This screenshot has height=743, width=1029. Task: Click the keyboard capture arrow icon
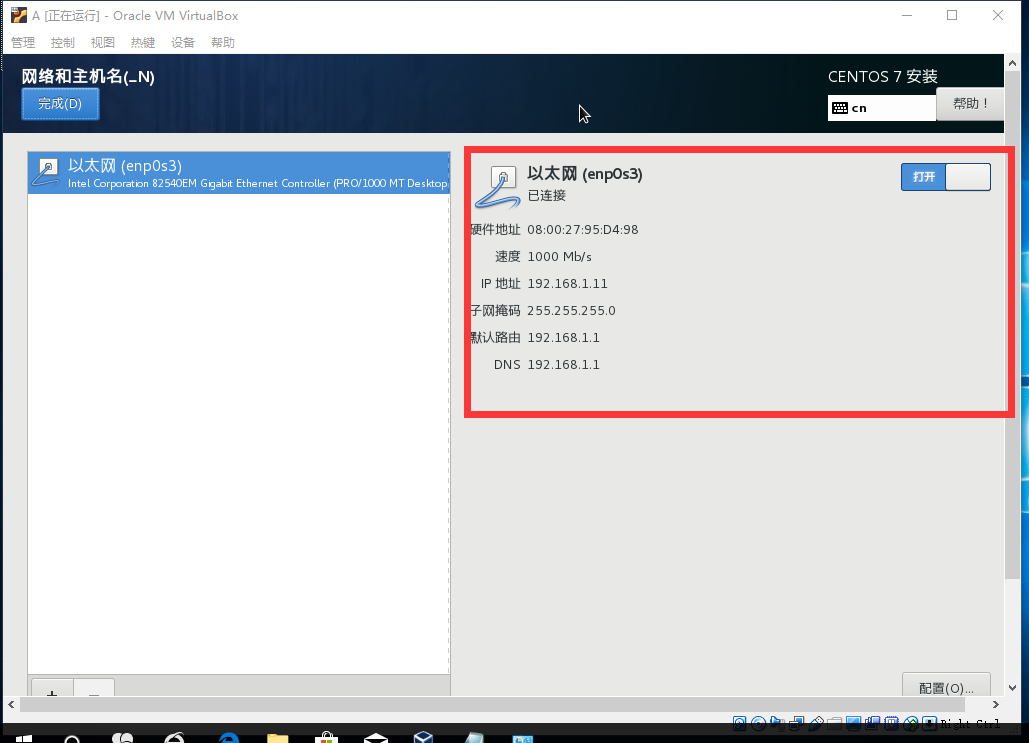[929, 723]
